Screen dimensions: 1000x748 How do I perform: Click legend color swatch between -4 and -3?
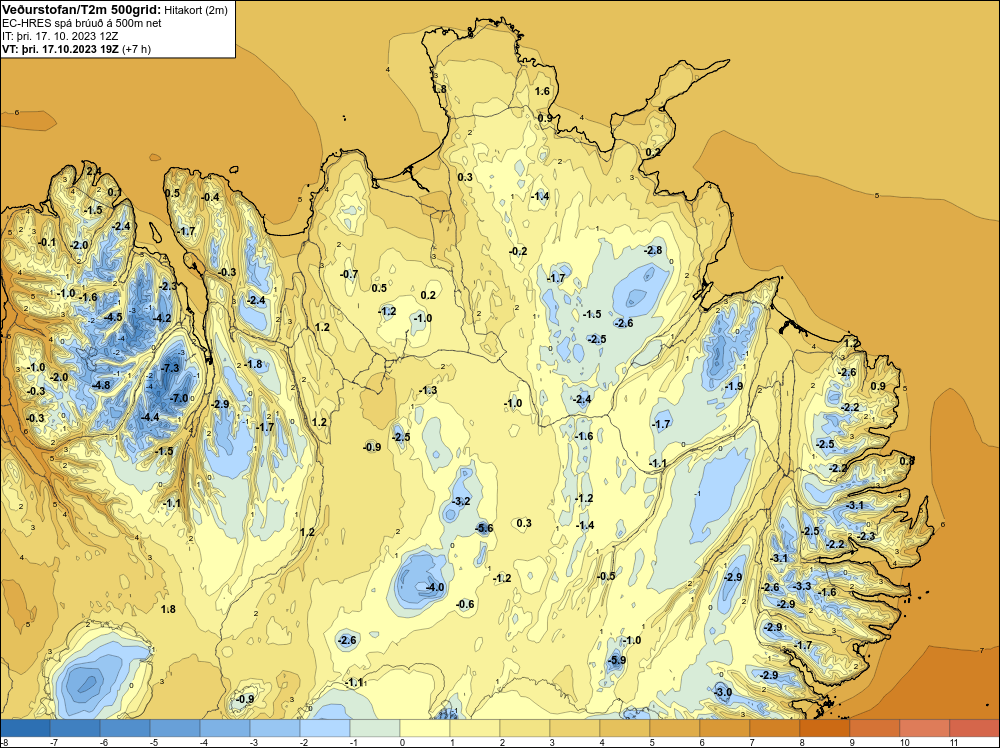(x=224, y=728)
